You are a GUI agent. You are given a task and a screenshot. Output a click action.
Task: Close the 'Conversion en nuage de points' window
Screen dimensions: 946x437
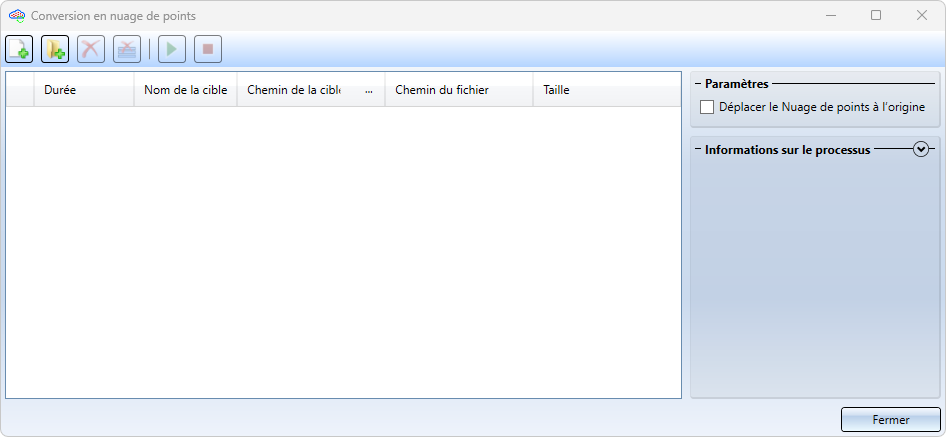click(x=921, y=15)
